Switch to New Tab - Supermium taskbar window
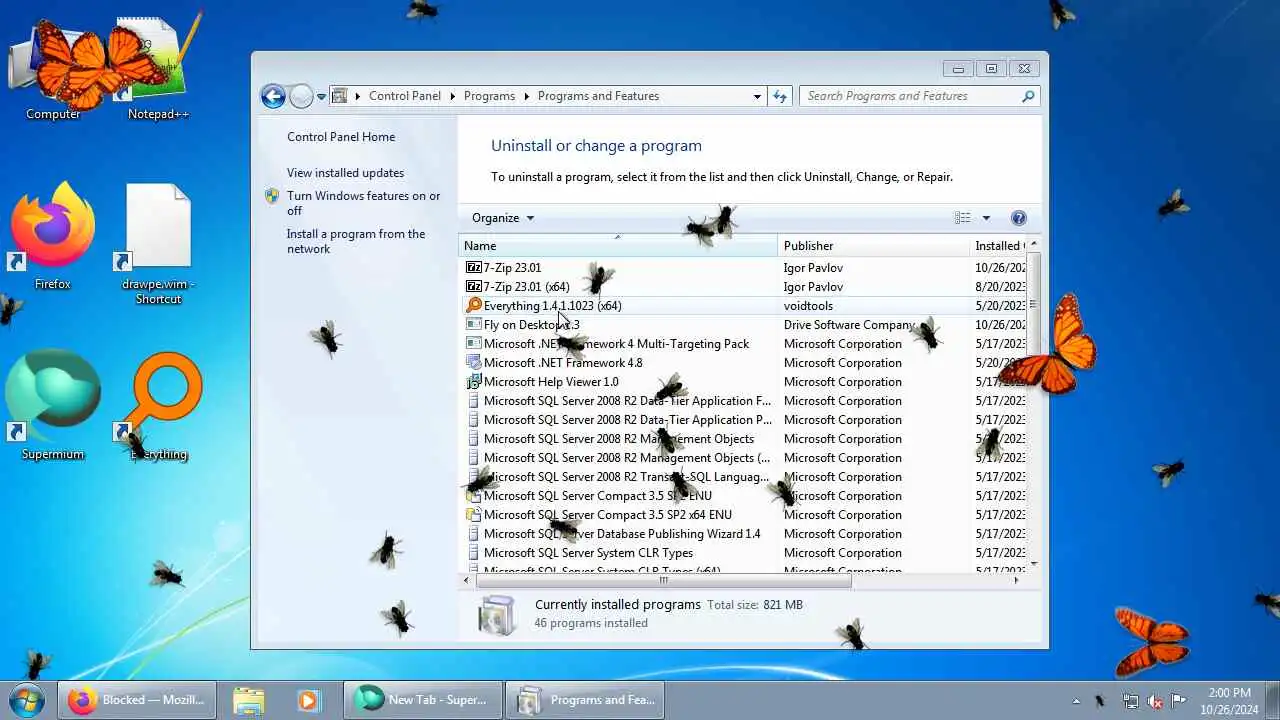Image resolution: width=1280 pixels, height=720 pixels. point(422,700)
